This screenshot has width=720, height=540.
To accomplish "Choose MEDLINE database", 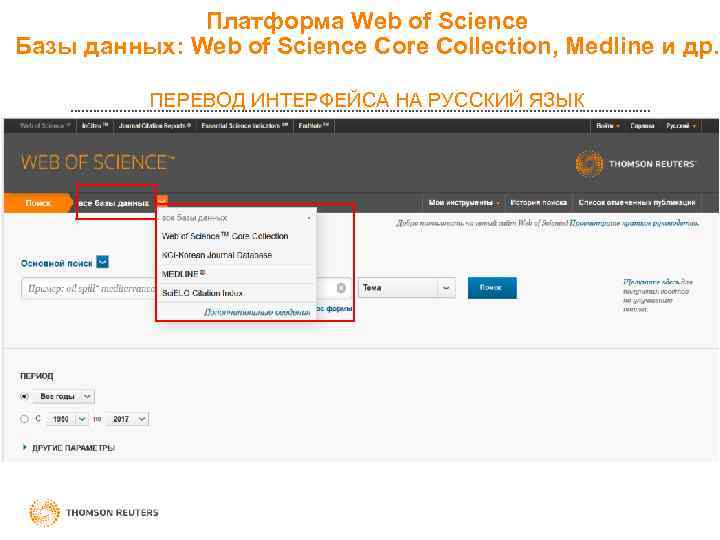I will click(x=236, y=274).
